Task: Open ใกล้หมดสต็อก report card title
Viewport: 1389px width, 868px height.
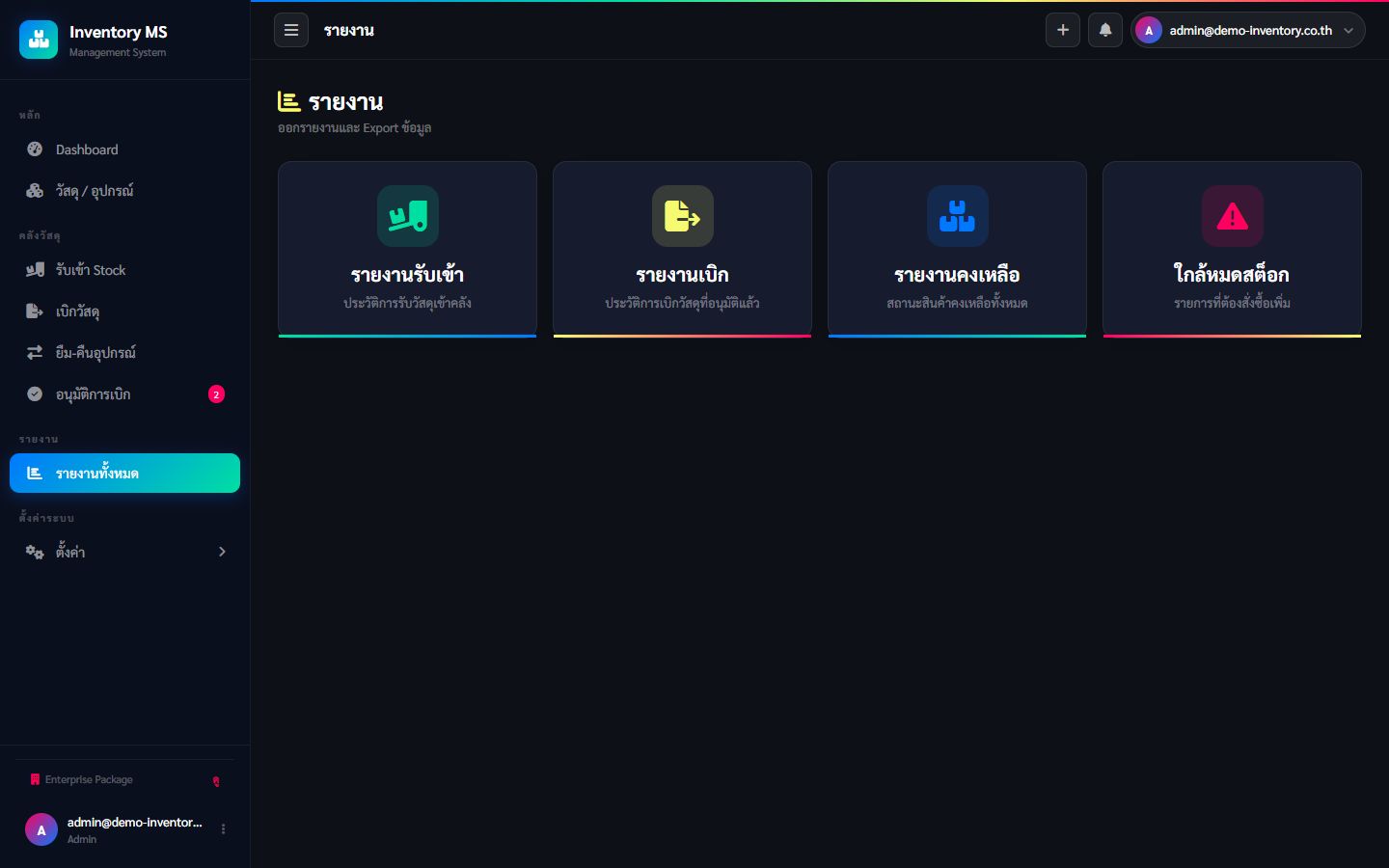Action: (x=1232, y=275)
